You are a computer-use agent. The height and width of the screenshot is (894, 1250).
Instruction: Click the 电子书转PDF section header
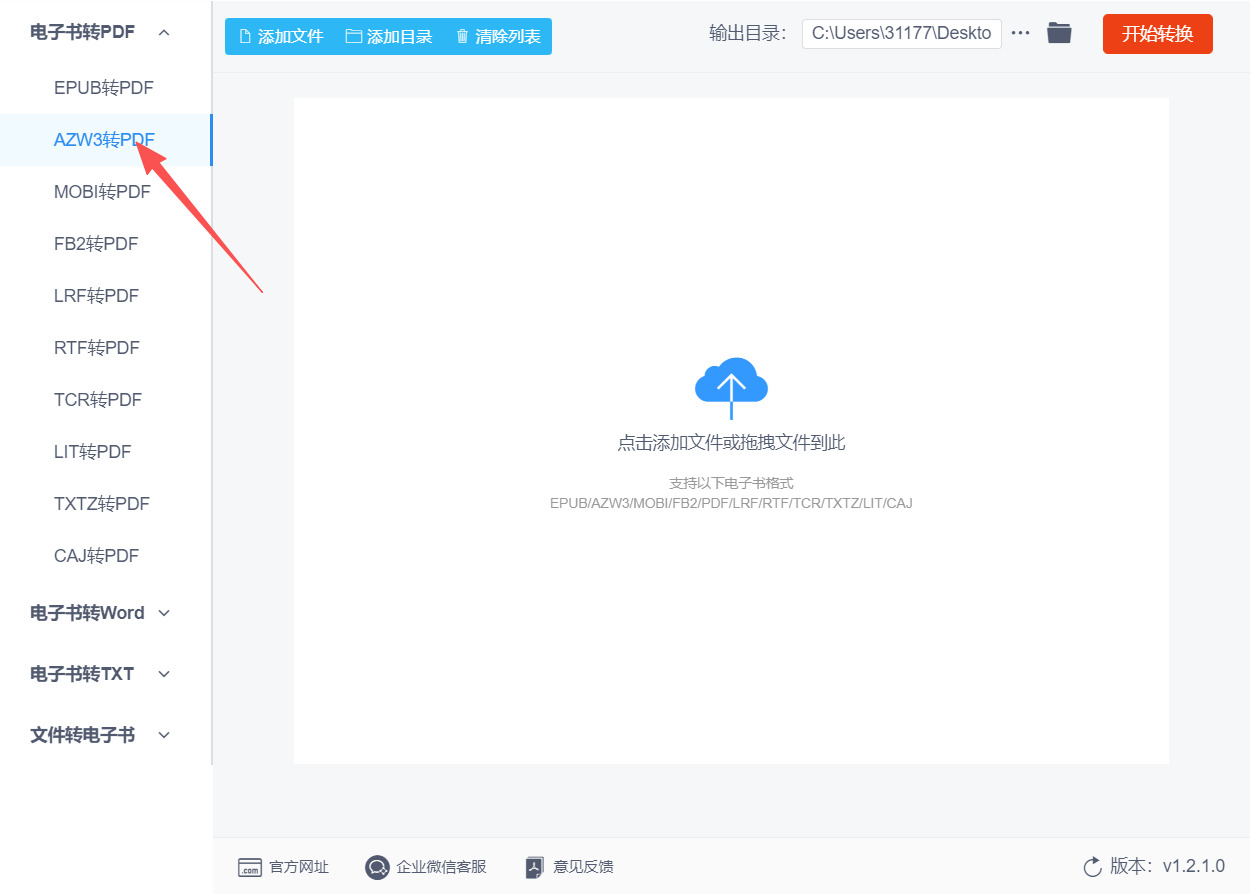pyautogui.click(x=82, y=32)
